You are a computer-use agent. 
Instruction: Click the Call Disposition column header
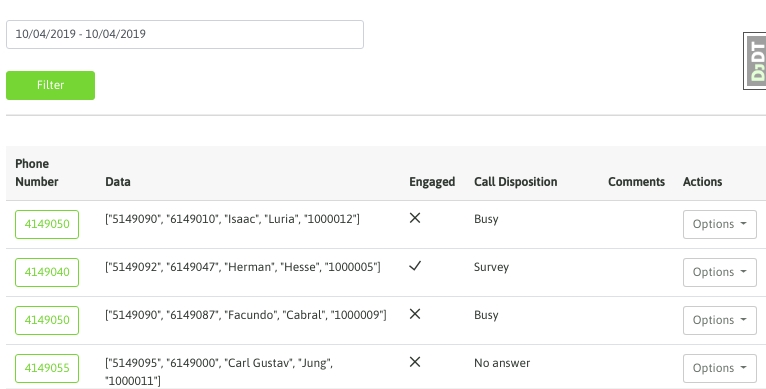pyautogui.click(x=515, y=182)
